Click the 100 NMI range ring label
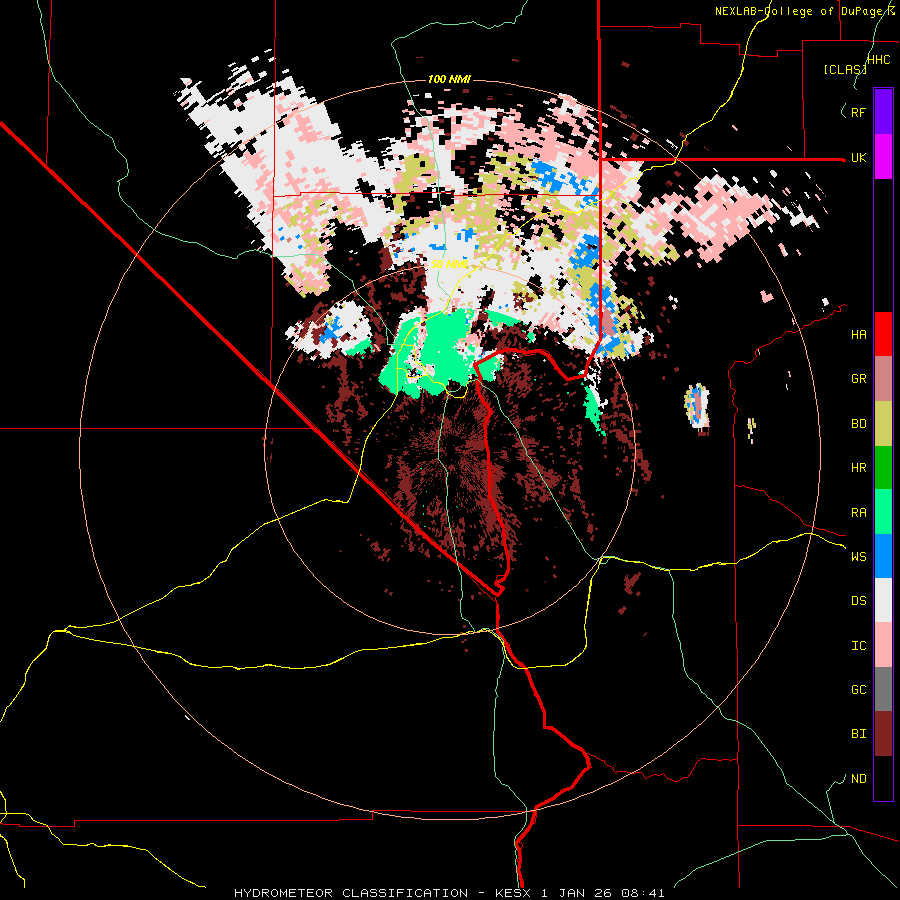900x900 pixels. point(449,79)
